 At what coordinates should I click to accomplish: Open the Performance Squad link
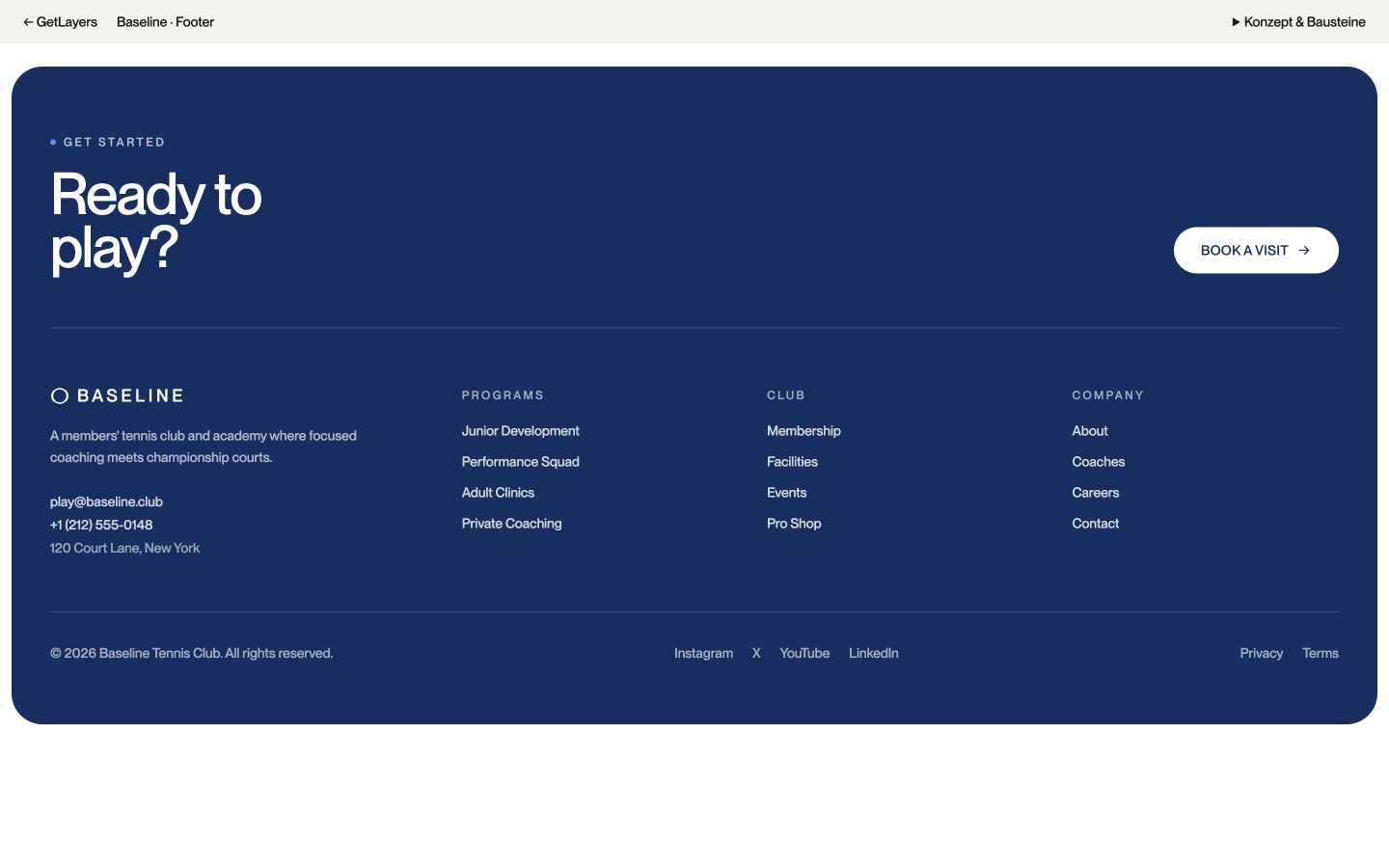click(x=521, y=462)
